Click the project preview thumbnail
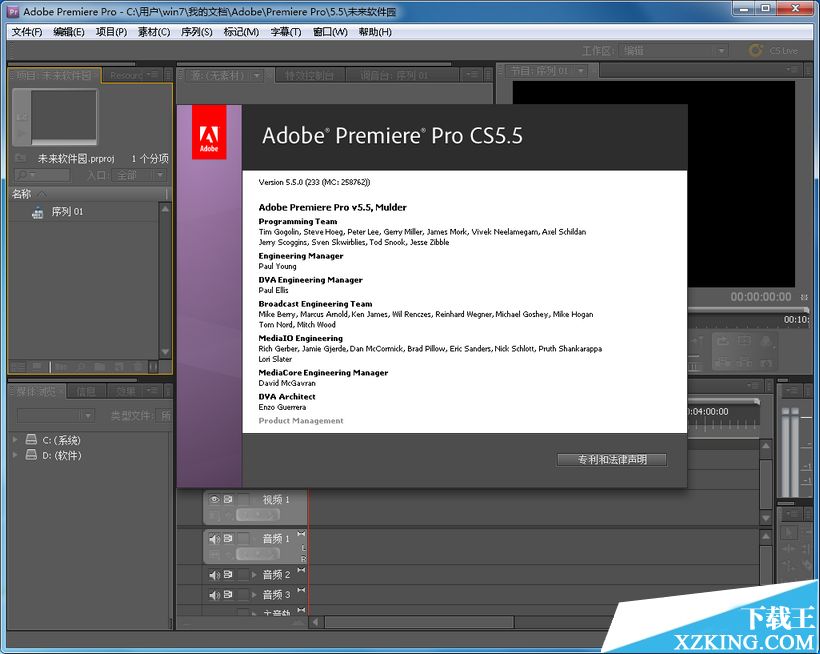This screenshot has width=820, height=654. pos(64,116)
